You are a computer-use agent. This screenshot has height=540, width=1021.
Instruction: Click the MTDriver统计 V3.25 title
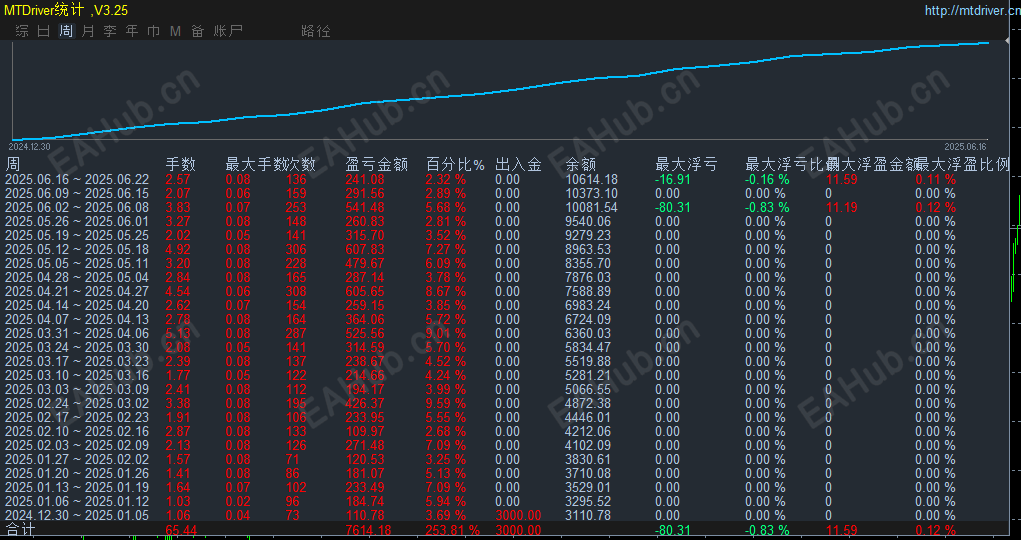click(66, 10)
